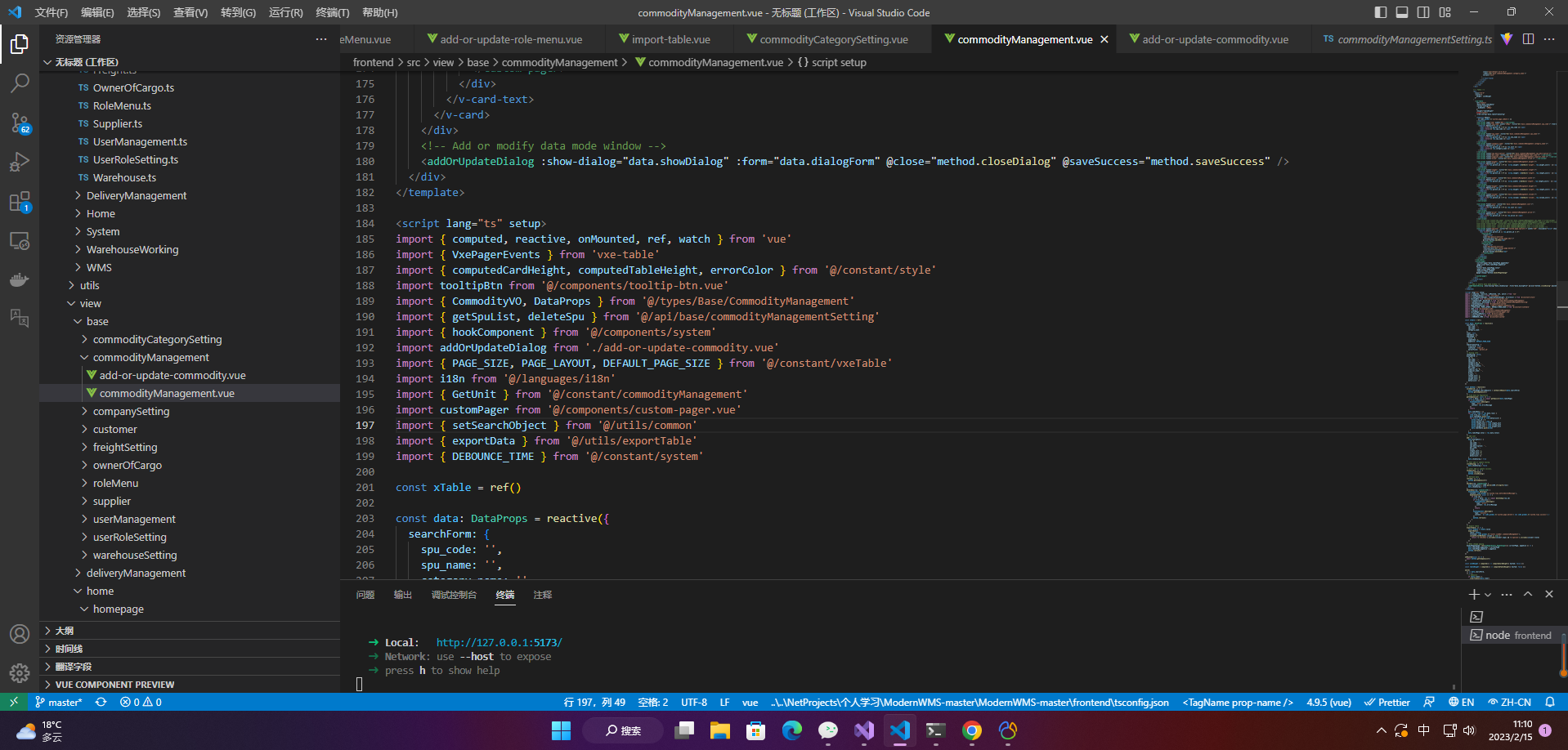Open the translation extension icon in activity bar
The height and width of the screenshot is (750, 1568).
[x=20, y=318]
